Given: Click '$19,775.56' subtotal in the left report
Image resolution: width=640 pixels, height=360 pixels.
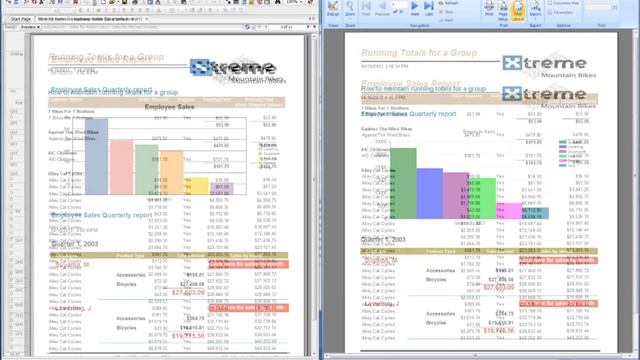Looking at the screenshot, I should click(x=188, y=336).
